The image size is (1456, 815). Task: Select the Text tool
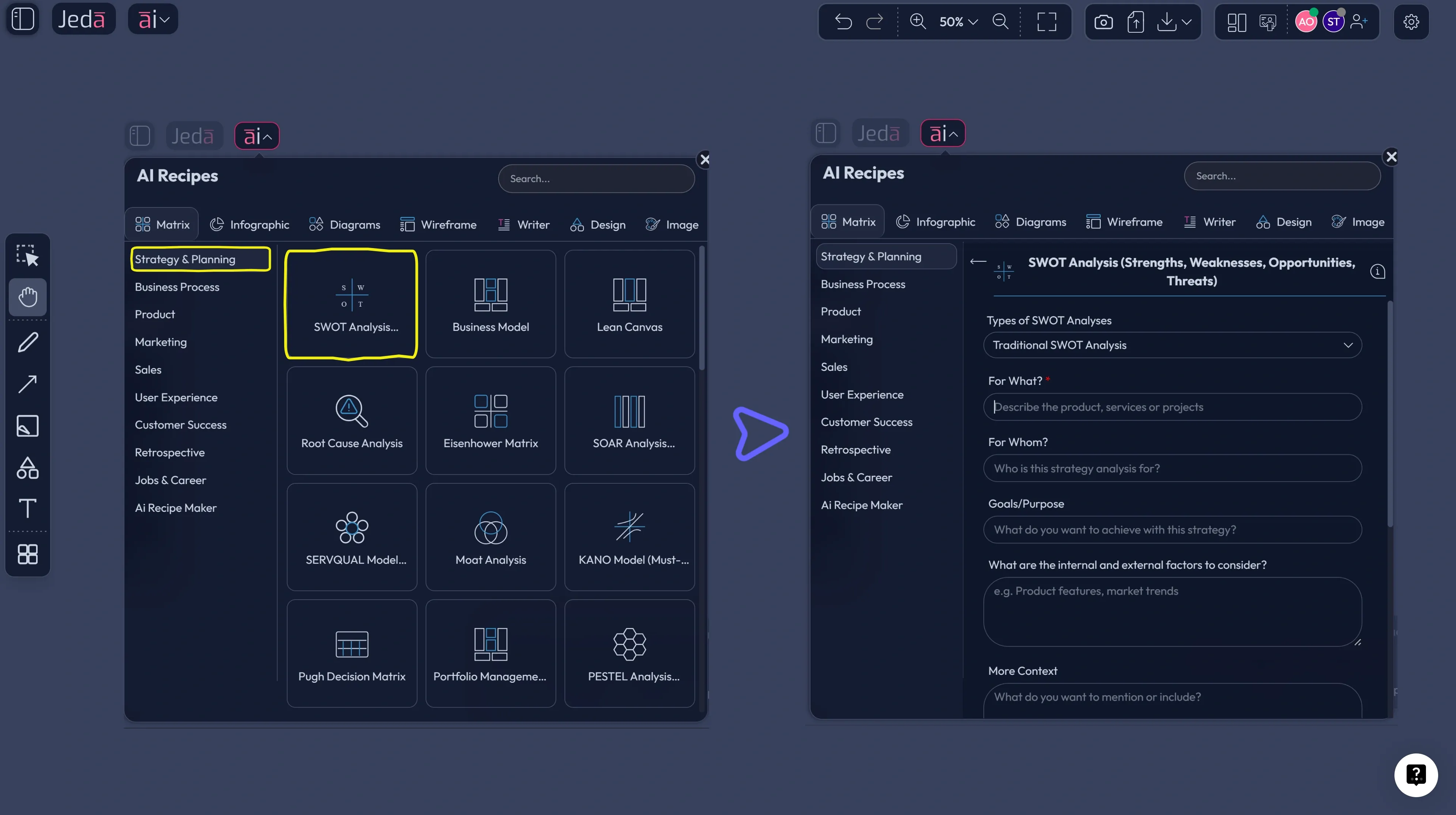28,508
